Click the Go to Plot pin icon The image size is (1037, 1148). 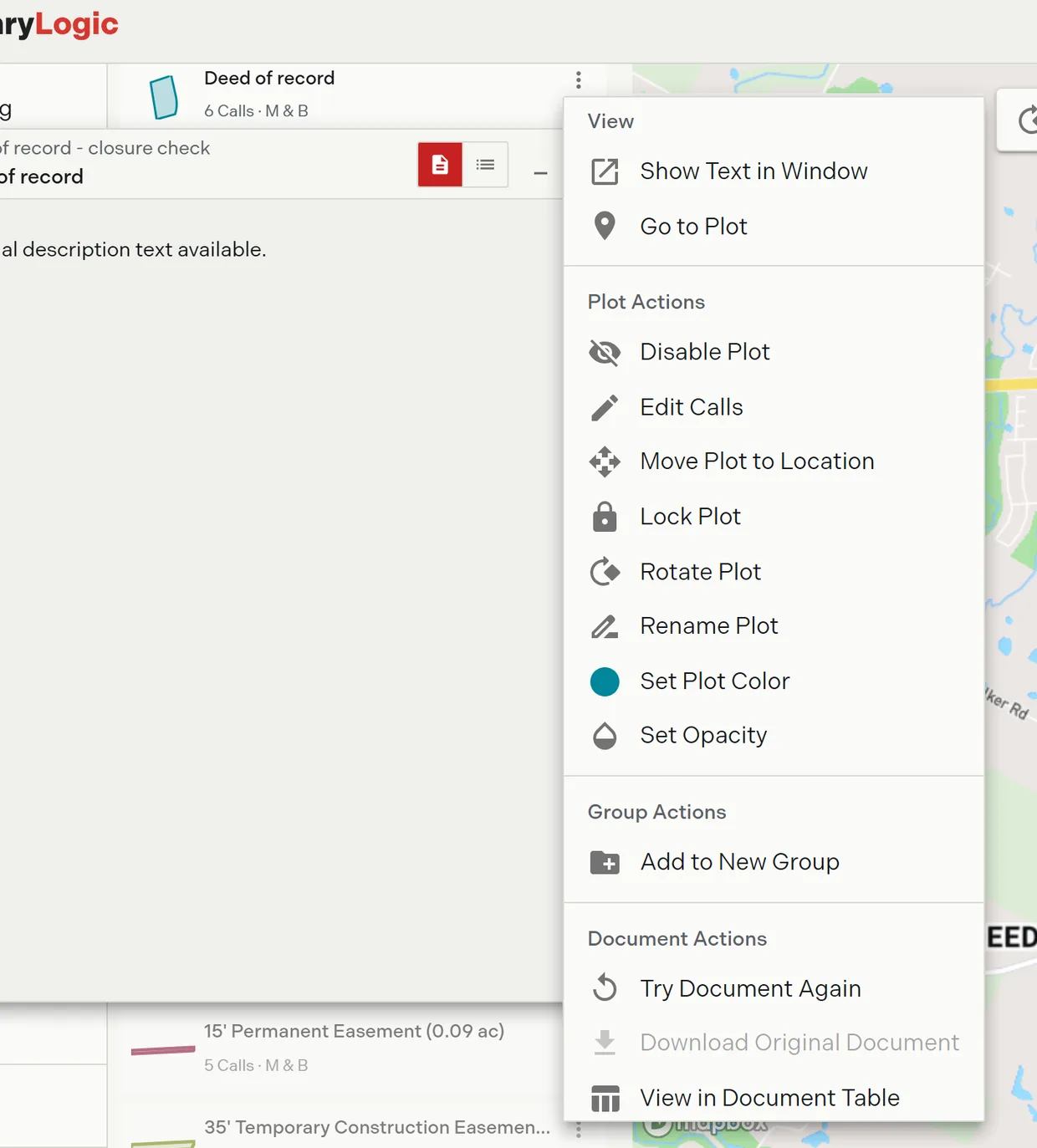coord(605,227)
